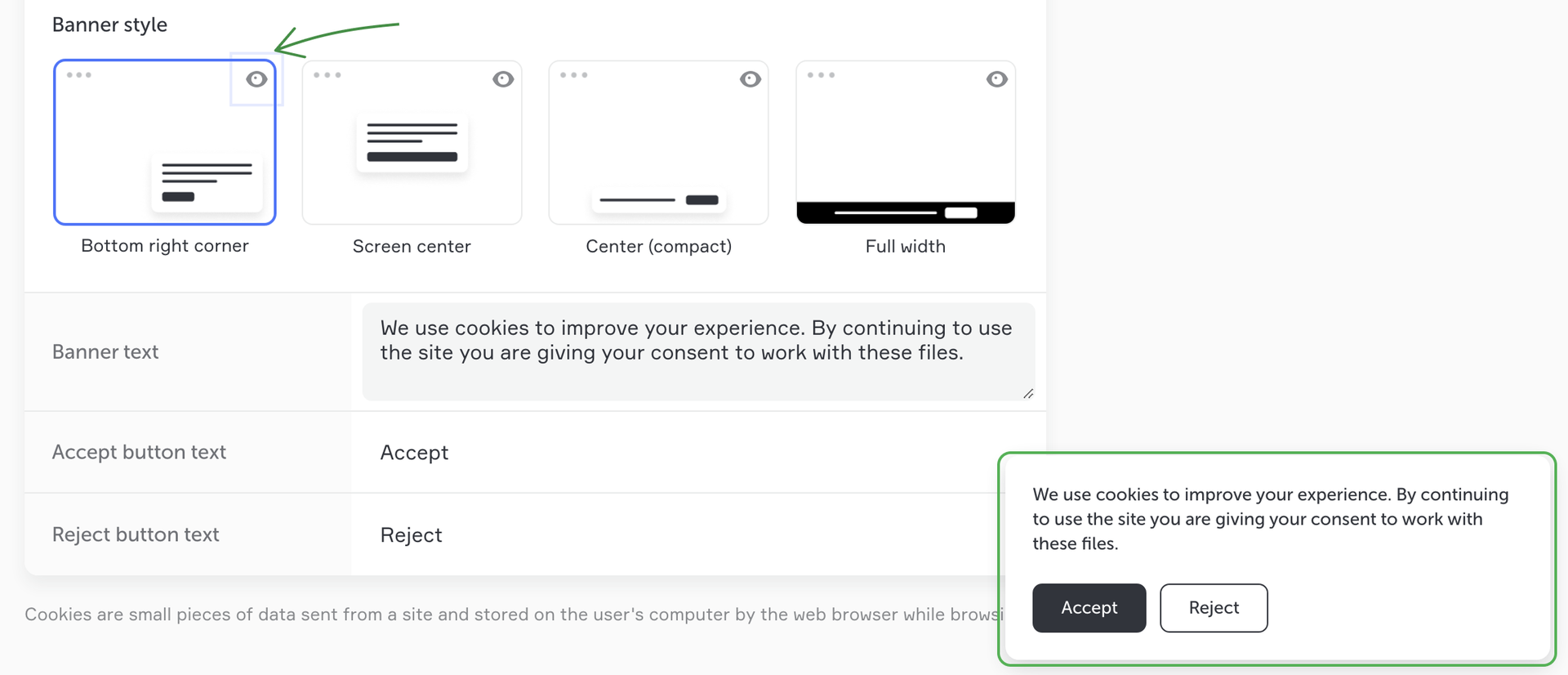Preview the Center (compact) banner via eye icon
Viewport: 1568px width, 675px height.
click(751, 79)
